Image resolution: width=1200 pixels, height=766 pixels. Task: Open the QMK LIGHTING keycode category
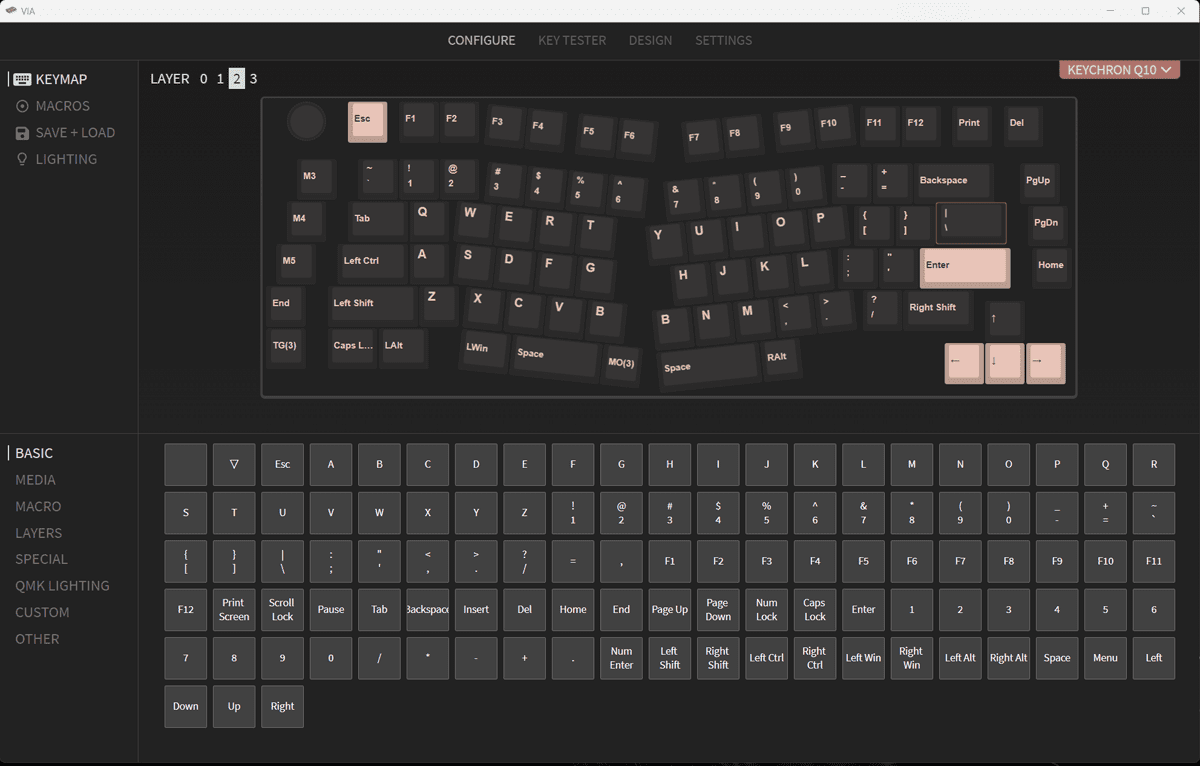click(x=62, y=586)
